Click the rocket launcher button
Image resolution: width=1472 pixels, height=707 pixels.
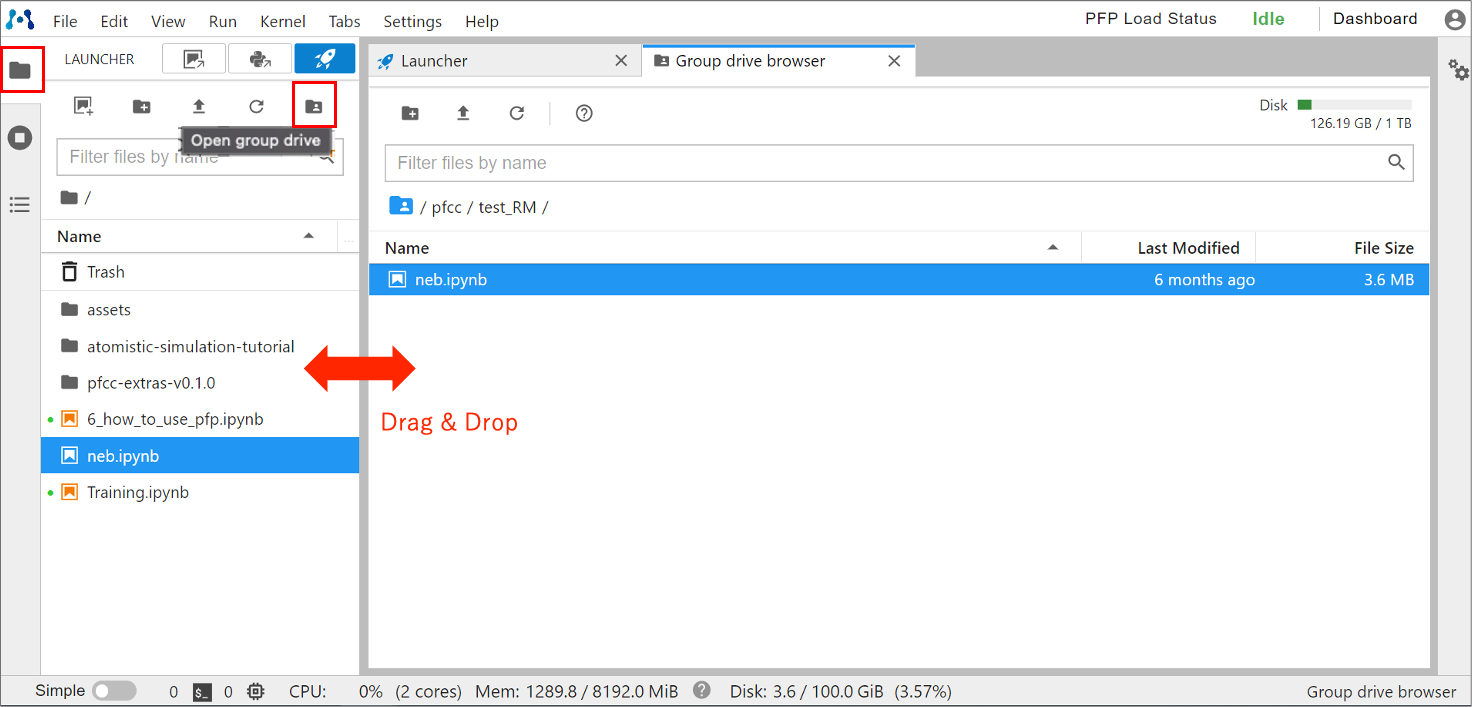(325, 59)
